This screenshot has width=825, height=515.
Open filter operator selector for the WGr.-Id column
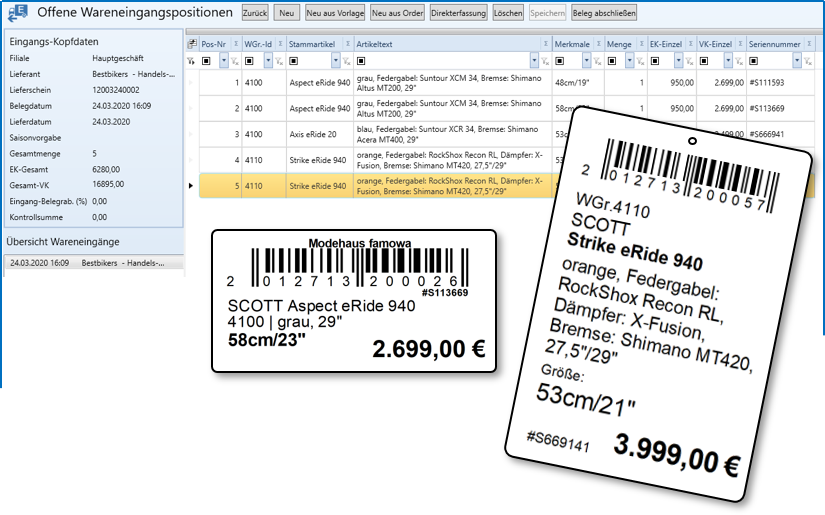(249, 62)
